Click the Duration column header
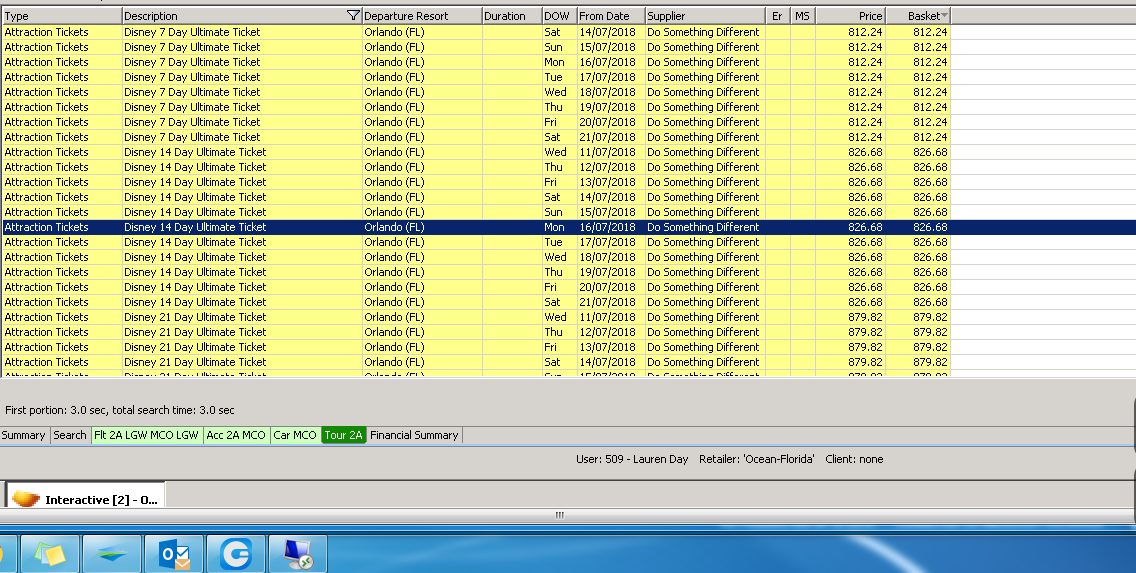 511,16
